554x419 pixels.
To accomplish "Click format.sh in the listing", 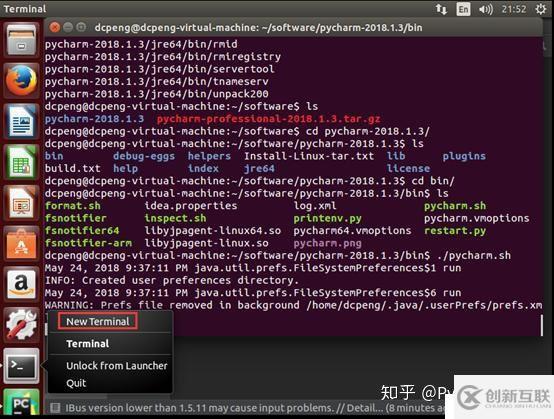I will pos(72,206).
